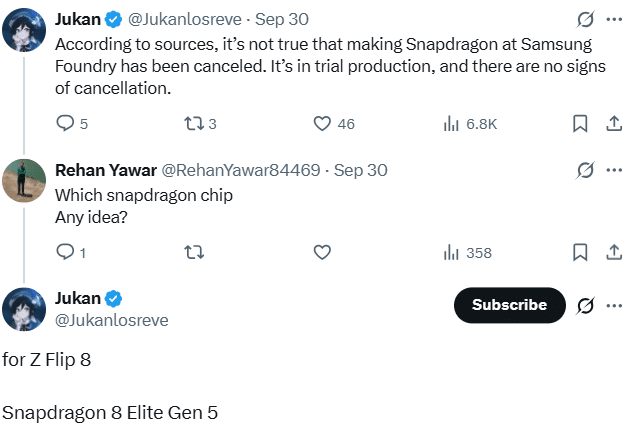Image resolution: width=635 pixels, height=432 pixels.
Task: Subscribe to Jukan
Action: pos(509,305)
